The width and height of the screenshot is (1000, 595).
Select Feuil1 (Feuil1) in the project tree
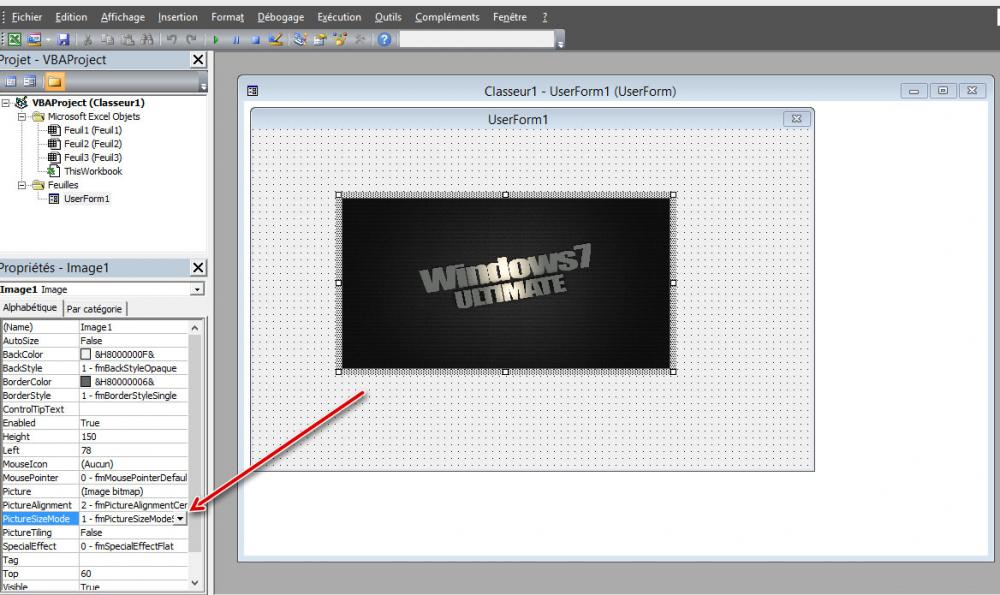[x=93, y=130]
